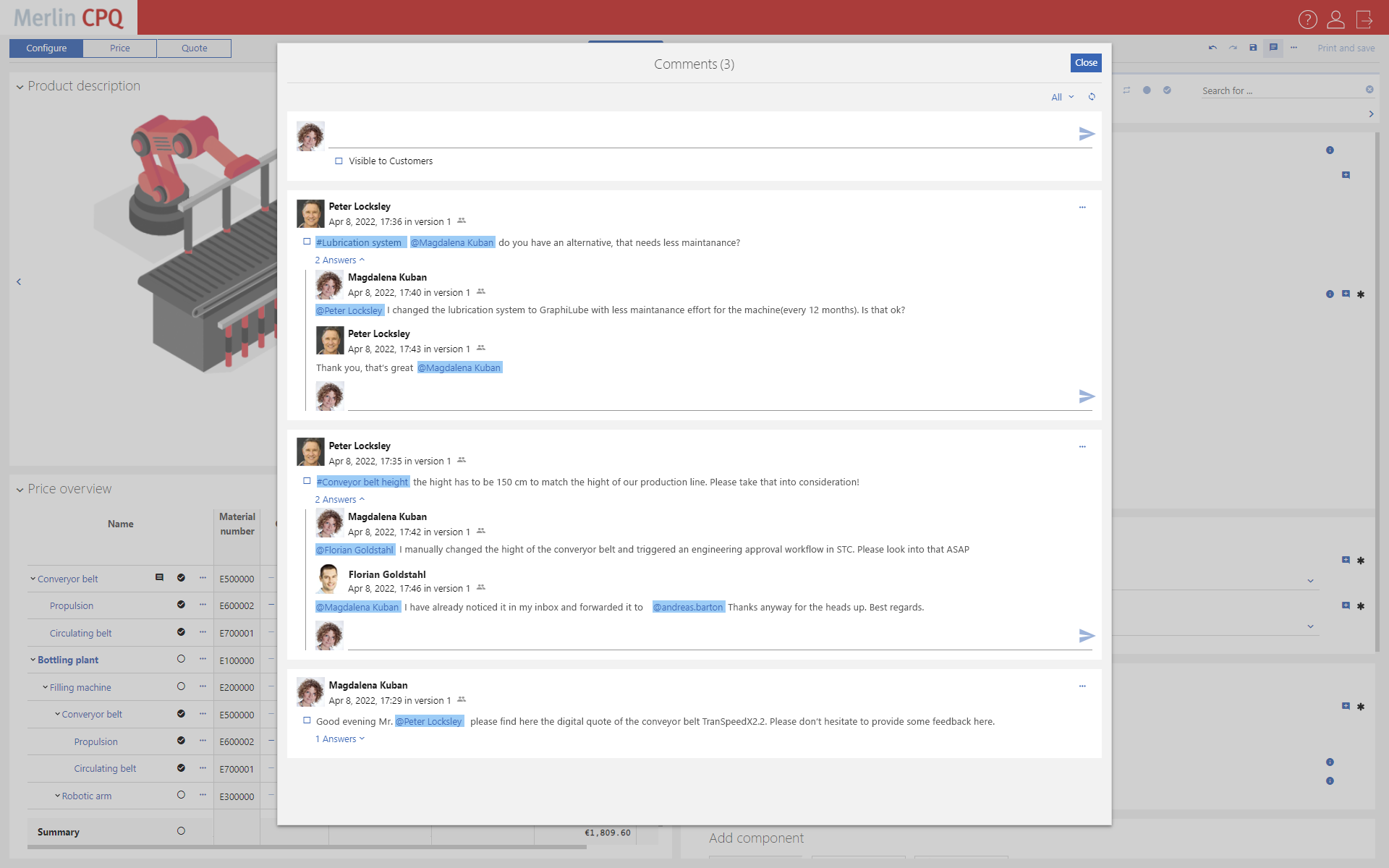Refresh the comments list
Image resolution: width=1389 pixels, height=868 pixels.
pyautogui.click(x=1092, y=97)
